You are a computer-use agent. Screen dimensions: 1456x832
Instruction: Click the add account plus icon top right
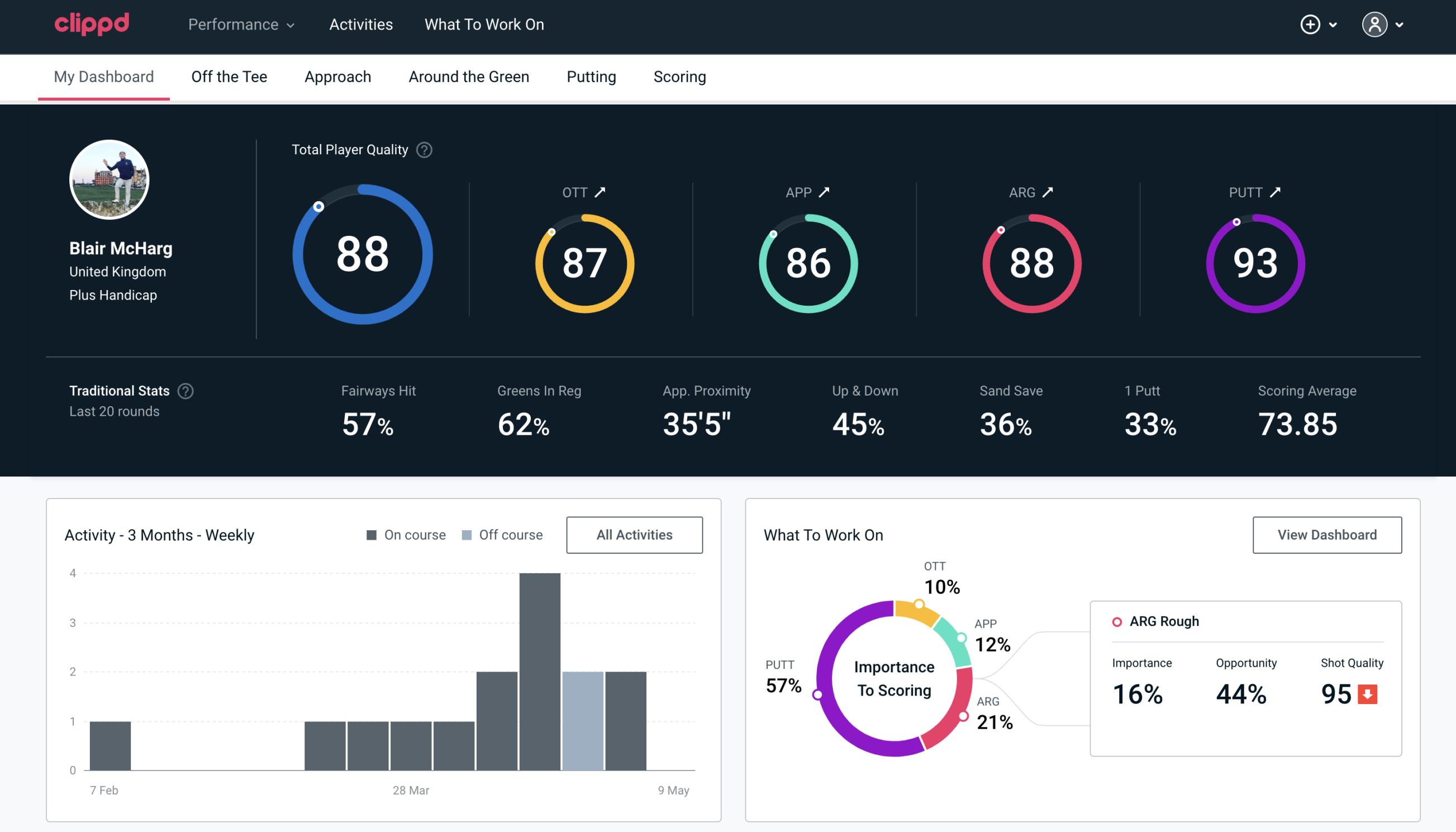point(1311,24)
